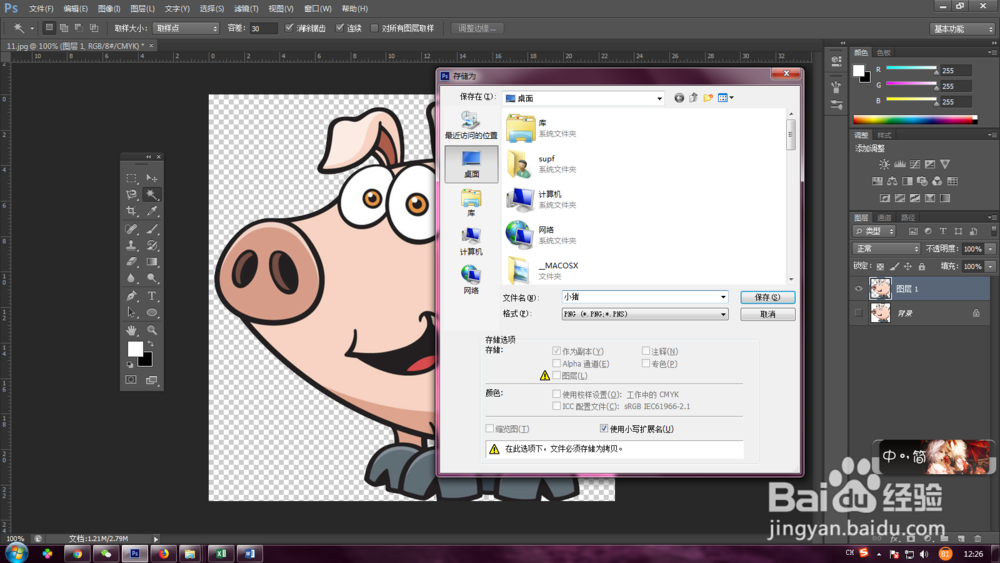Select the Ellipse shape tool
This screenshot has width=1000, height=563.
(x=152, y=312)
